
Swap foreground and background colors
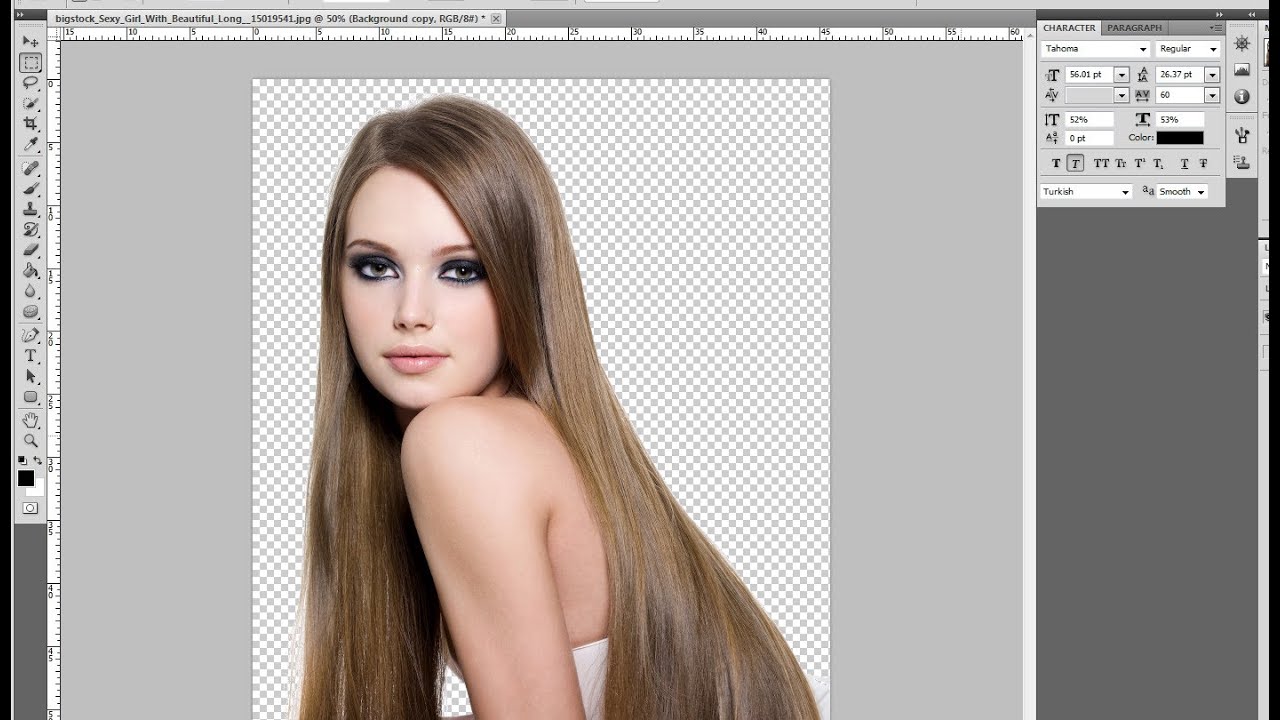click(39, 461)
